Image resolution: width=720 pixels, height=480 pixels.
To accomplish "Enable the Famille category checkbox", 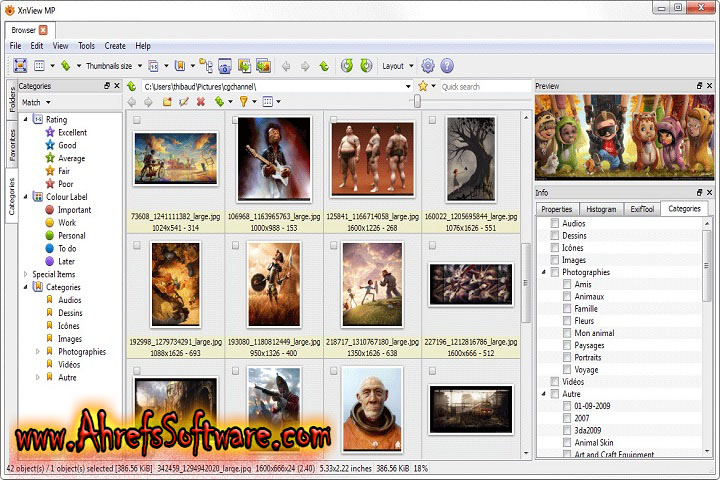I will pos(567,309).
